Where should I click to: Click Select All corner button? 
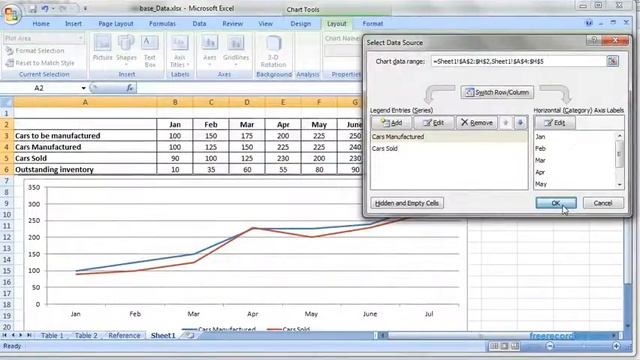[7, 102]
